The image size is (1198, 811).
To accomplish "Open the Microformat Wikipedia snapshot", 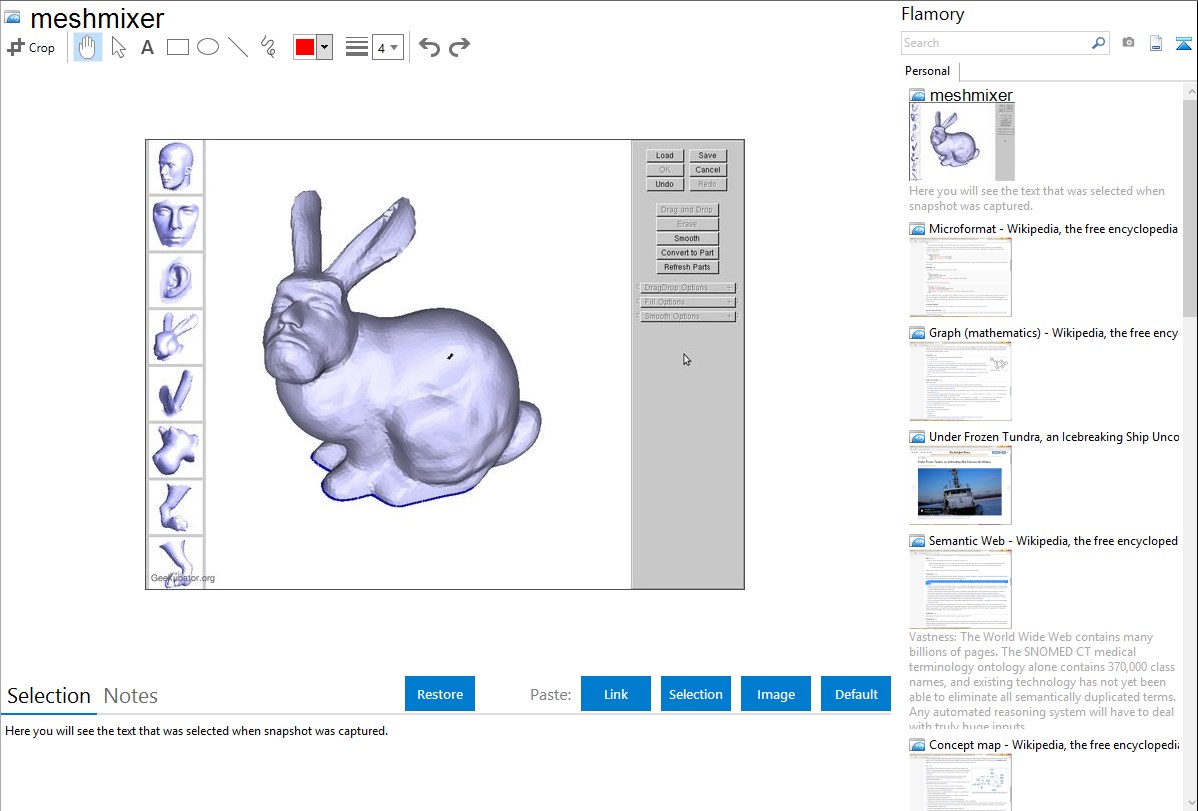I will pos(1053,229).
